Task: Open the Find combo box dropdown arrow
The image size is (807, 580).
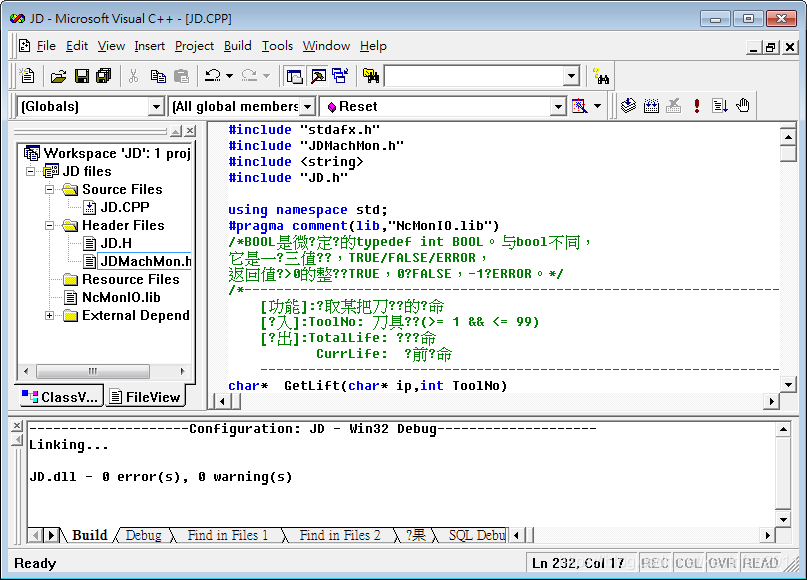Action: (571, 76)
